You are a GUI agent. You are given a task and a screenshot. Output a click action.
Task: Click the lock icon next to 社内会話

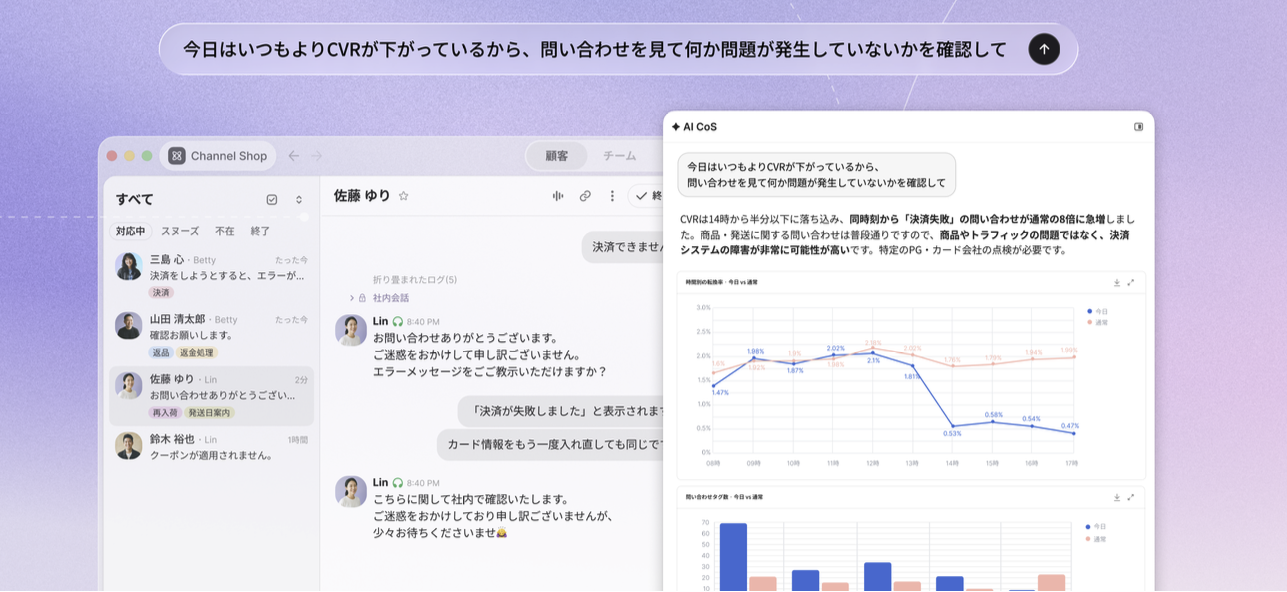363,298
